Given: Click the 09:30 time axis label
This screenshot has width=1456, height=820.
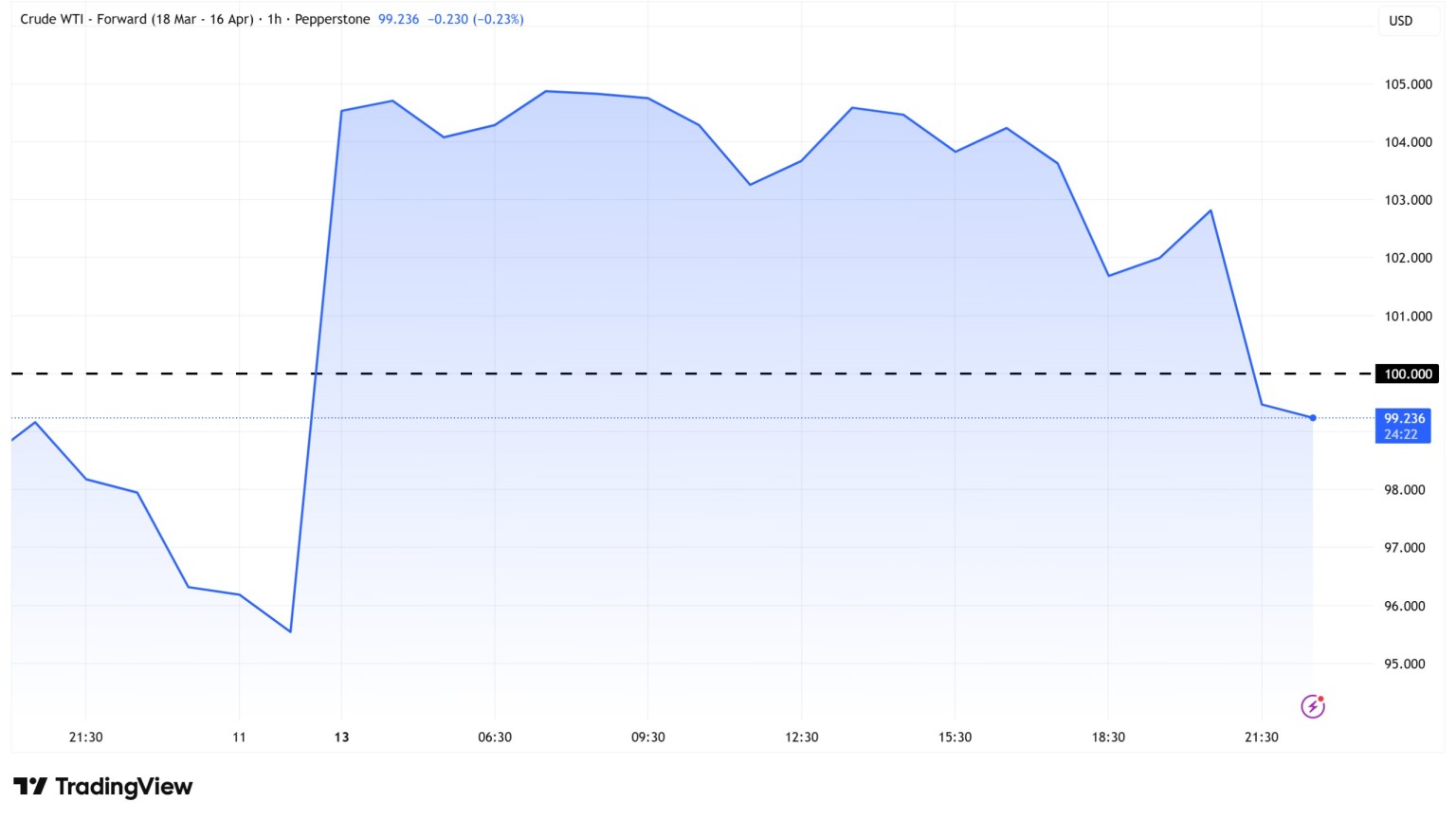Looking at the screenshot, I should click(648, 738).
